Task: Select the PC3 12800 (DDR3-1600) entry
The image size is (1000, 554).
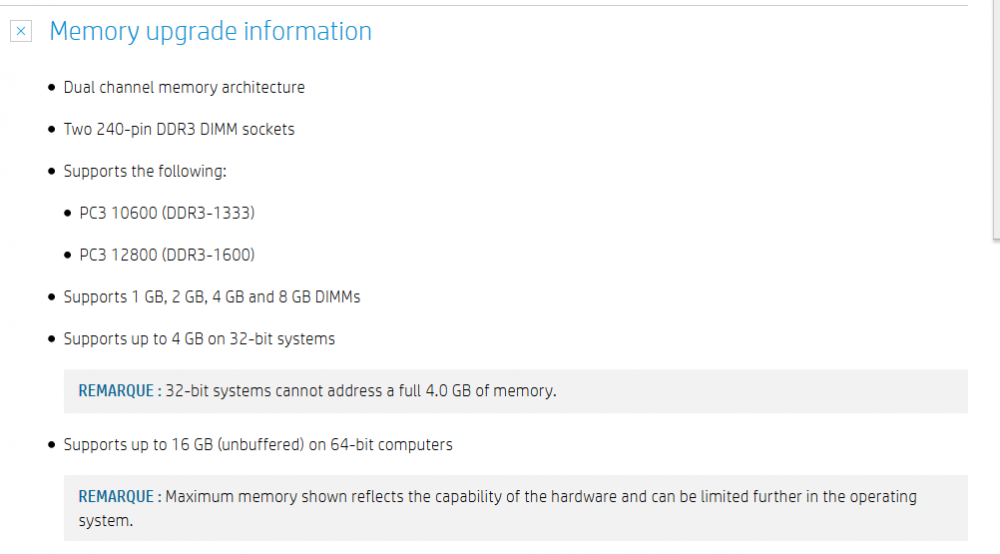Action: coord(167,255)
